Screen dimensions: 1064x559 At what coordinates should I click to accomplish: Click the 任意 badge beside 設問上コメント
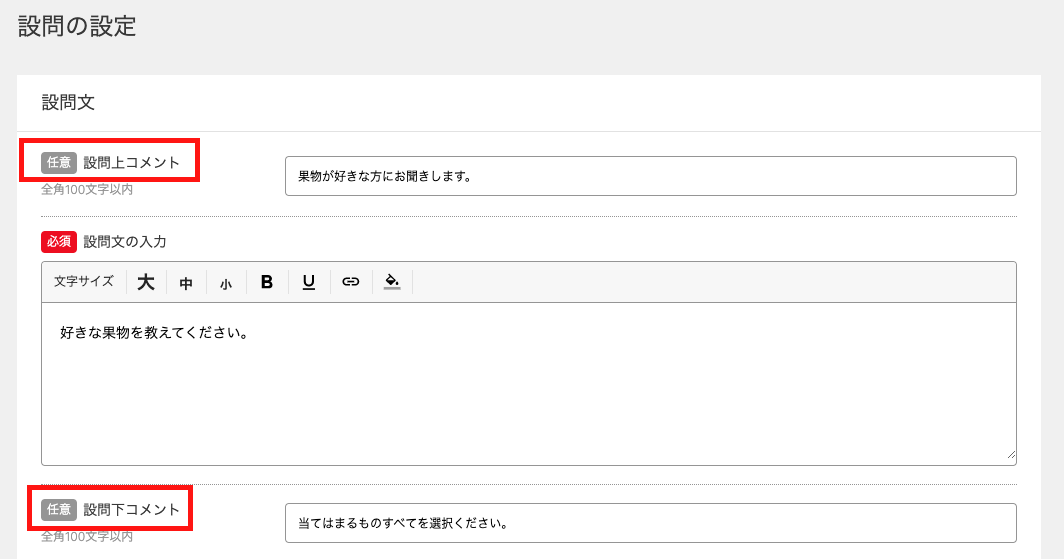(x=59, y=163)
